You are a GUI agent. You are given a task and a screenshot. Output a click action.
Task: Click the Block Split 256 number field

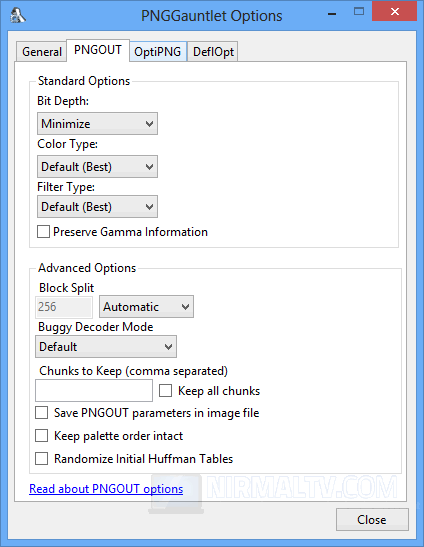64,307
